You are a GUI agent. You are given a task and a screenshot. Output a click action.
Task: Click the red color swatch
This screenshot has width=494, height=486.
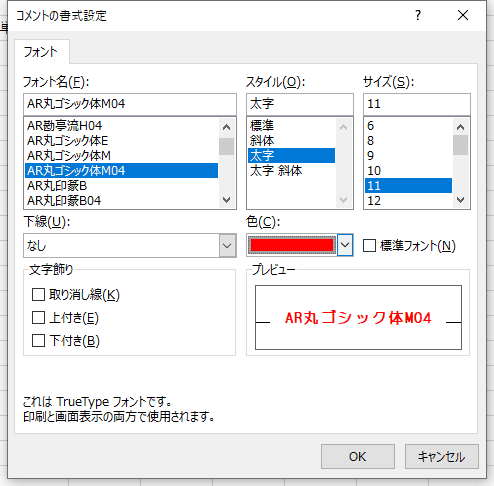292,245
